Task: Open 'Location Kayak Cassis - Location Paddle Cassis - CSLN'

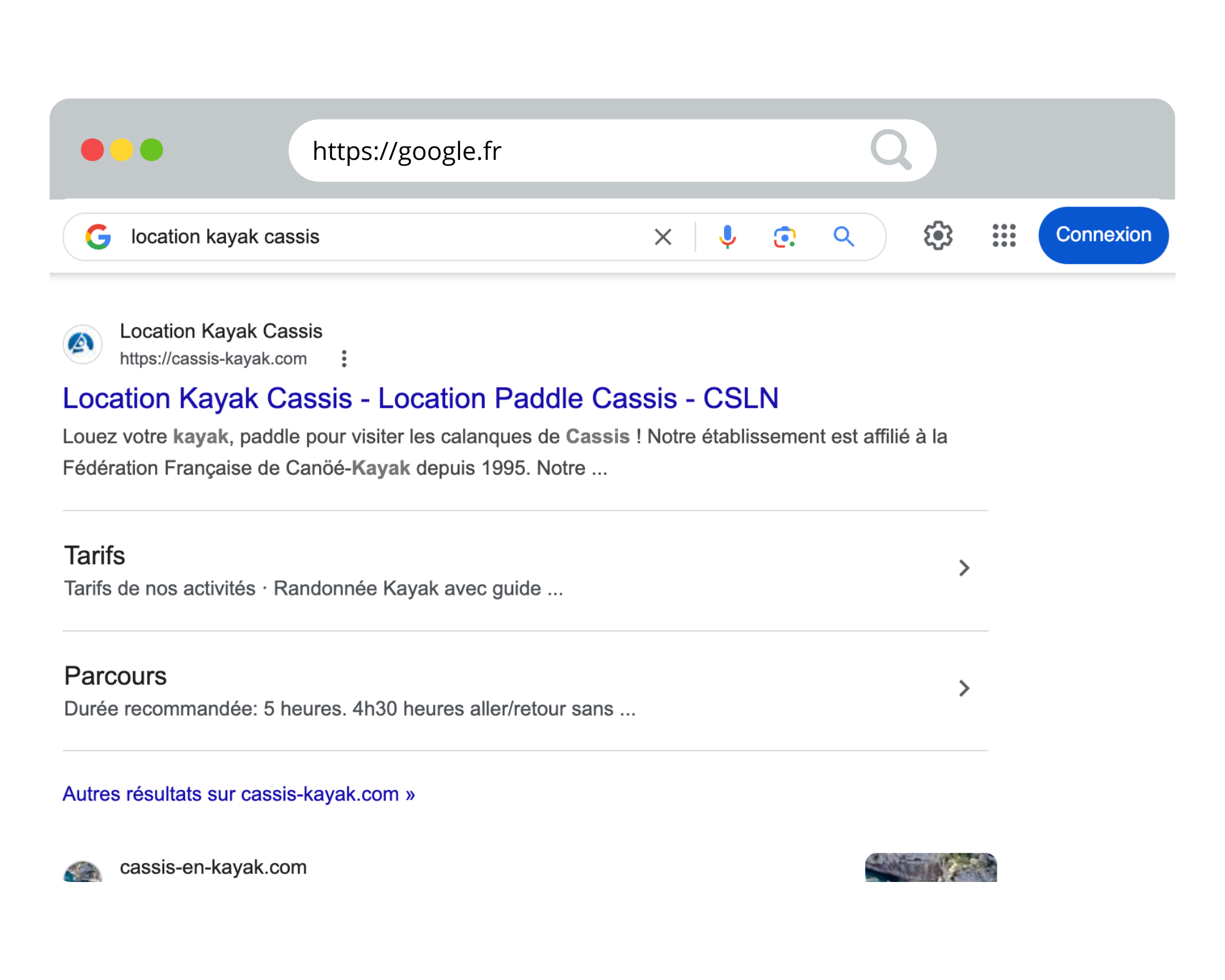Action: point(421,398)
